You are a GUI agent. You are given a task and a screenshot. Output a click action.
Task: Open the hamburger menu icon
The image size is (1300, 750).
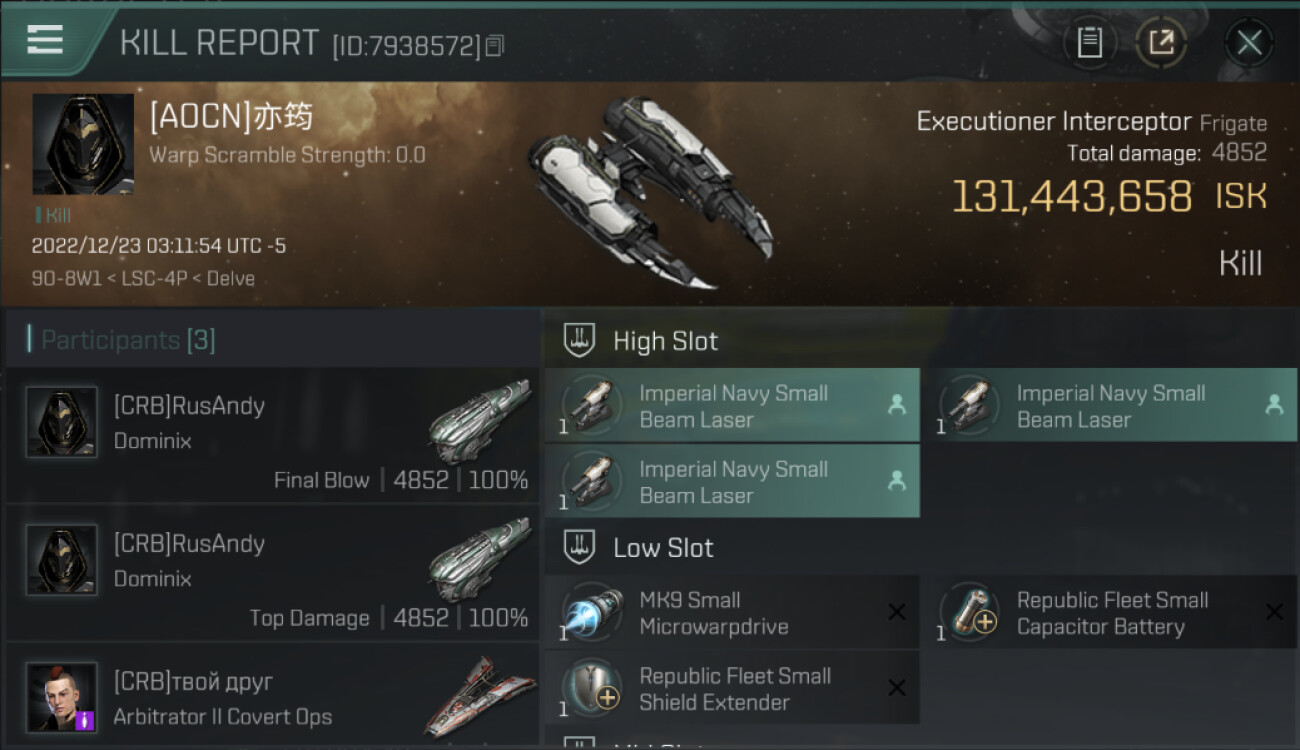click(45, 40)
